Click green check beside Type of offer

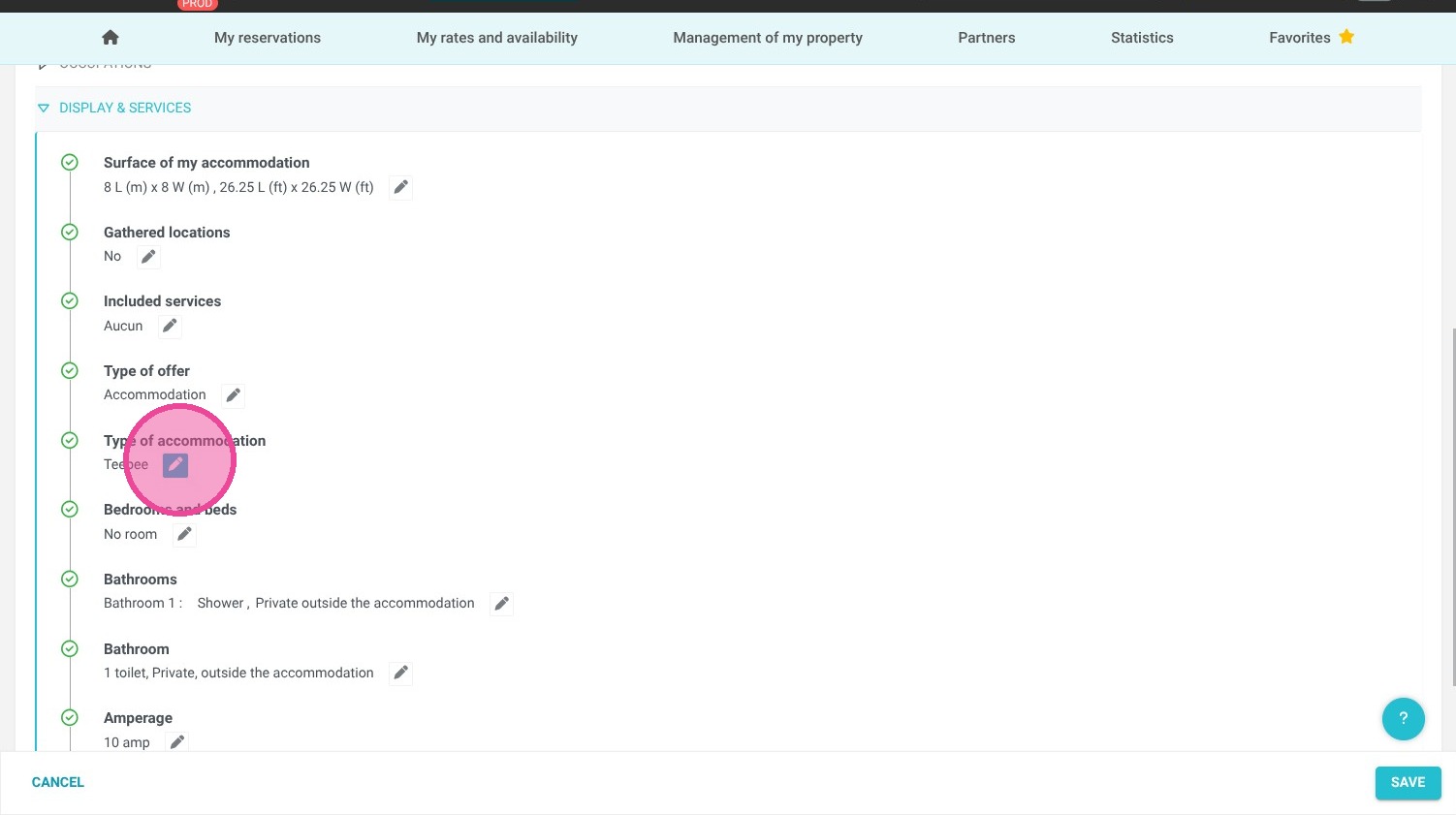70,370
